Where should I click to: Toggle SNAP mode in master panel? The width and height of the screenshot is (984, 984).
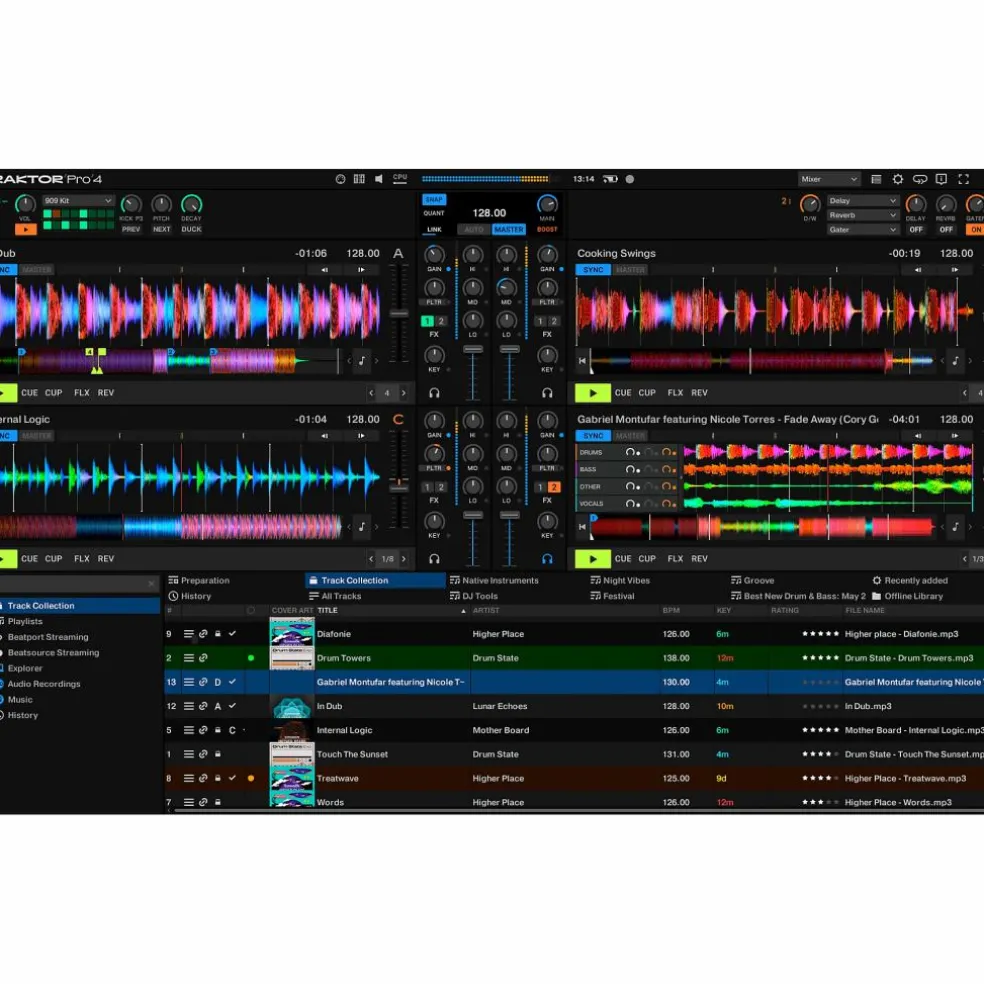tap(434, 200)
